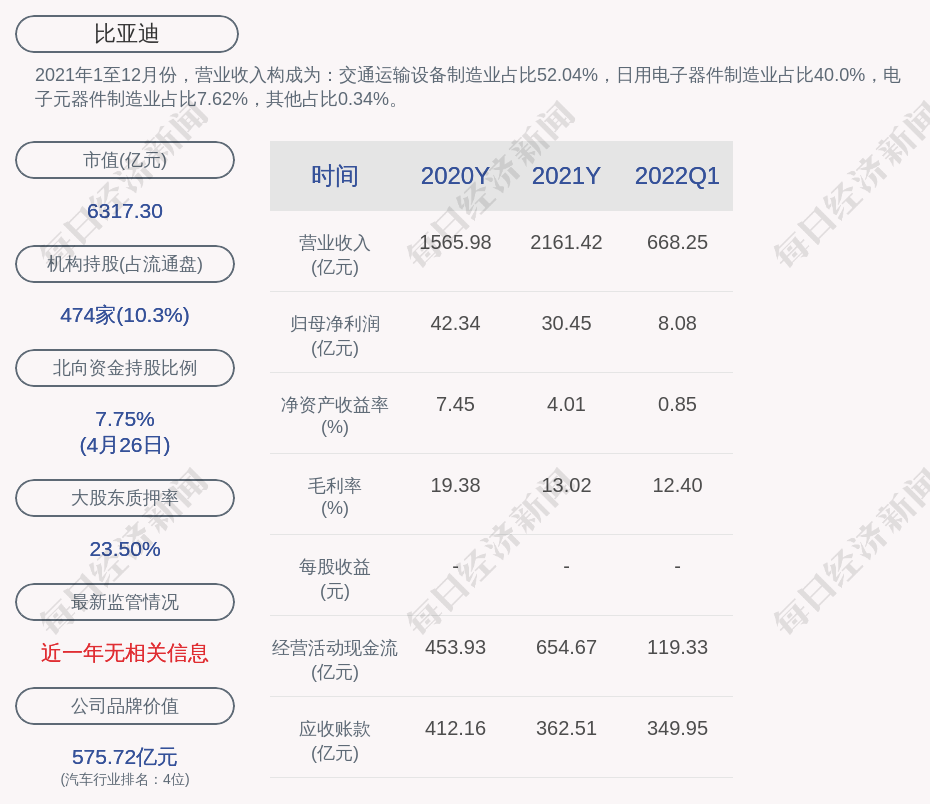This screenshot has height=804, width=930.
Task: Select the 汽车行业排名：4位 ranking note
Action: click(x=125, y=780)
